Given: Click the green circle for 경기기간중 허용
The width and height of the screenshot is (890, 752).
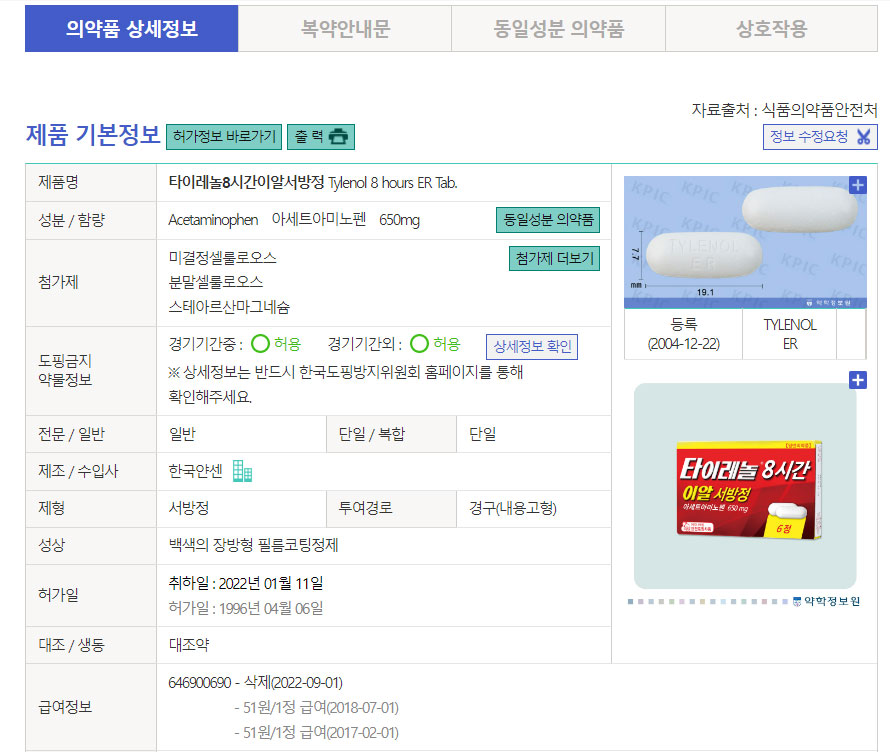Looking at the screenshot, I should pos(261,343).
